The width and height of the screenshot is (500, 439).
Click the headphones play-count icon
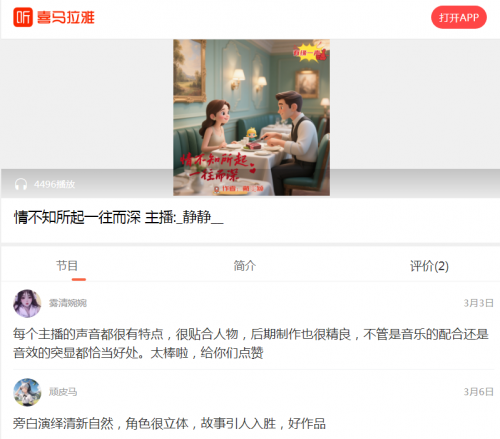pos(21,184)
